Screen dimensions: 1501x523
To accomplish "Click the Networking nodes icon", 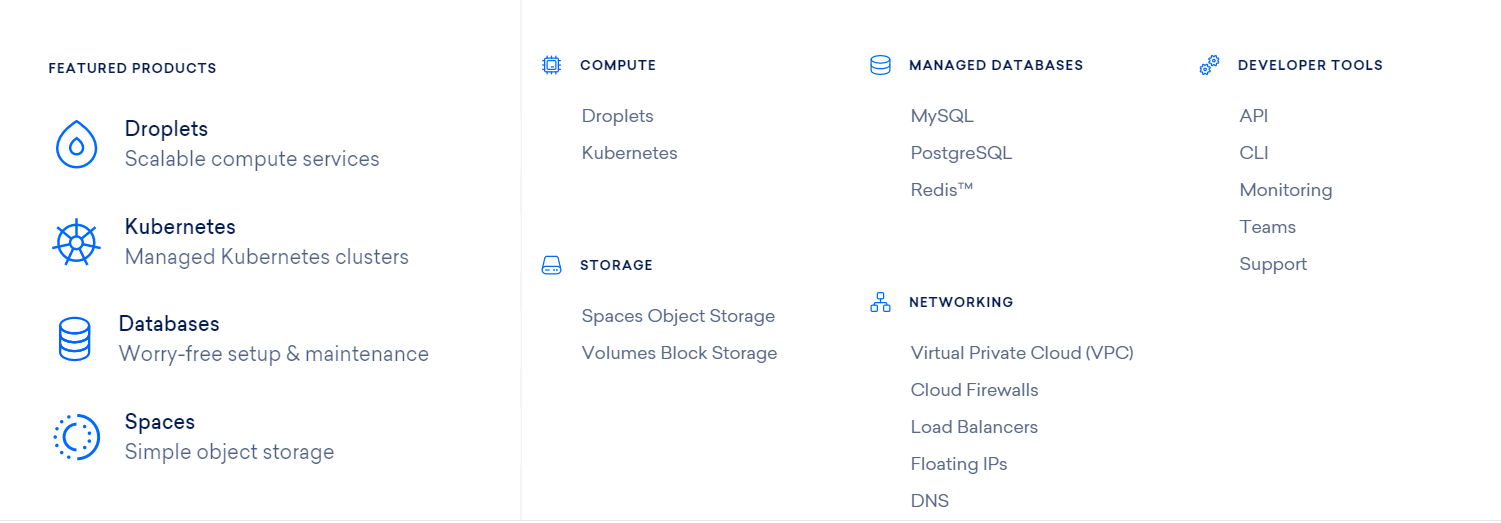I will pyautogui.click(x=880, y=302).
